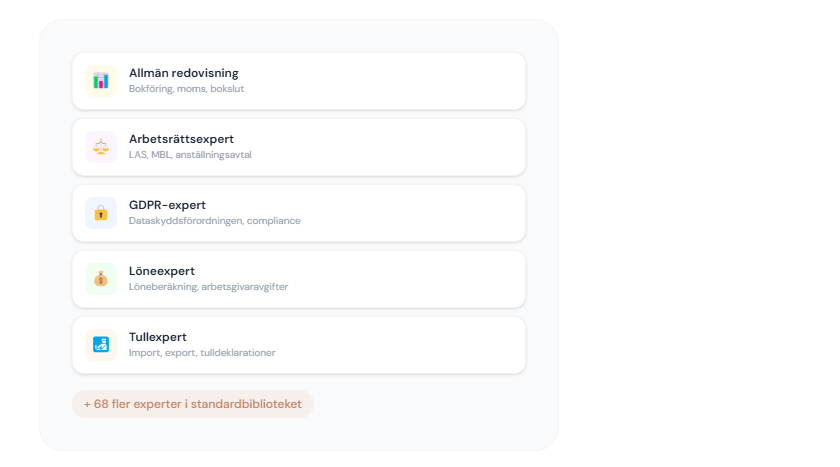The height and width of the screenshot is (467, 840).
Task: Open the '+ 68 fler experter i standardbiblioteket' button
Action: pos(193,404)
